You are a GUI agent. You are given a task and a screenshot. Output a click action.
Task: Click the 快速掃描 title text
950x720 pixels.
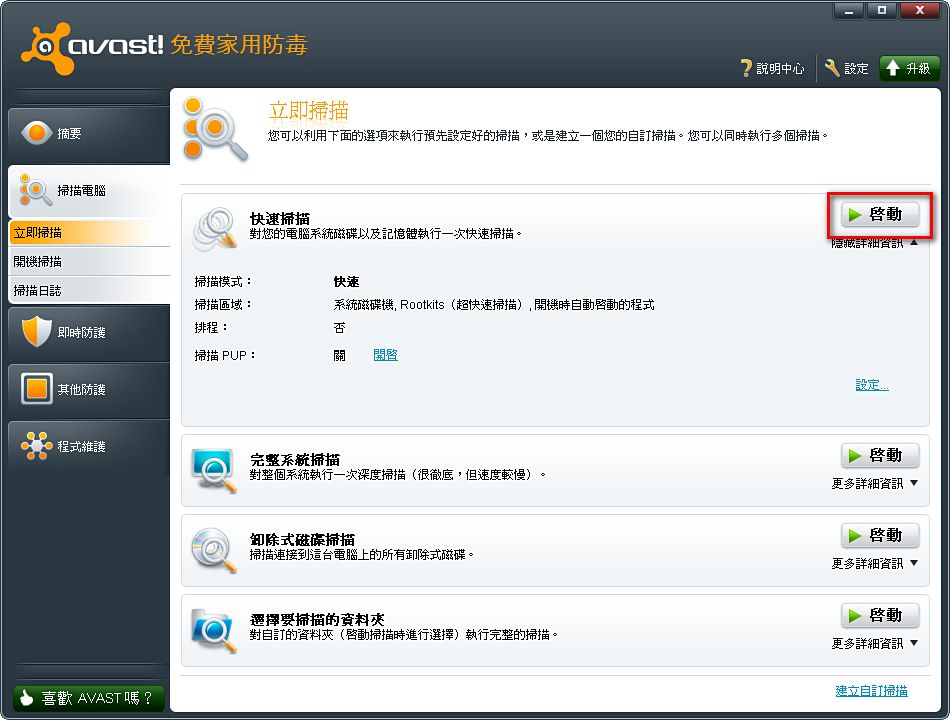point(279,218)
